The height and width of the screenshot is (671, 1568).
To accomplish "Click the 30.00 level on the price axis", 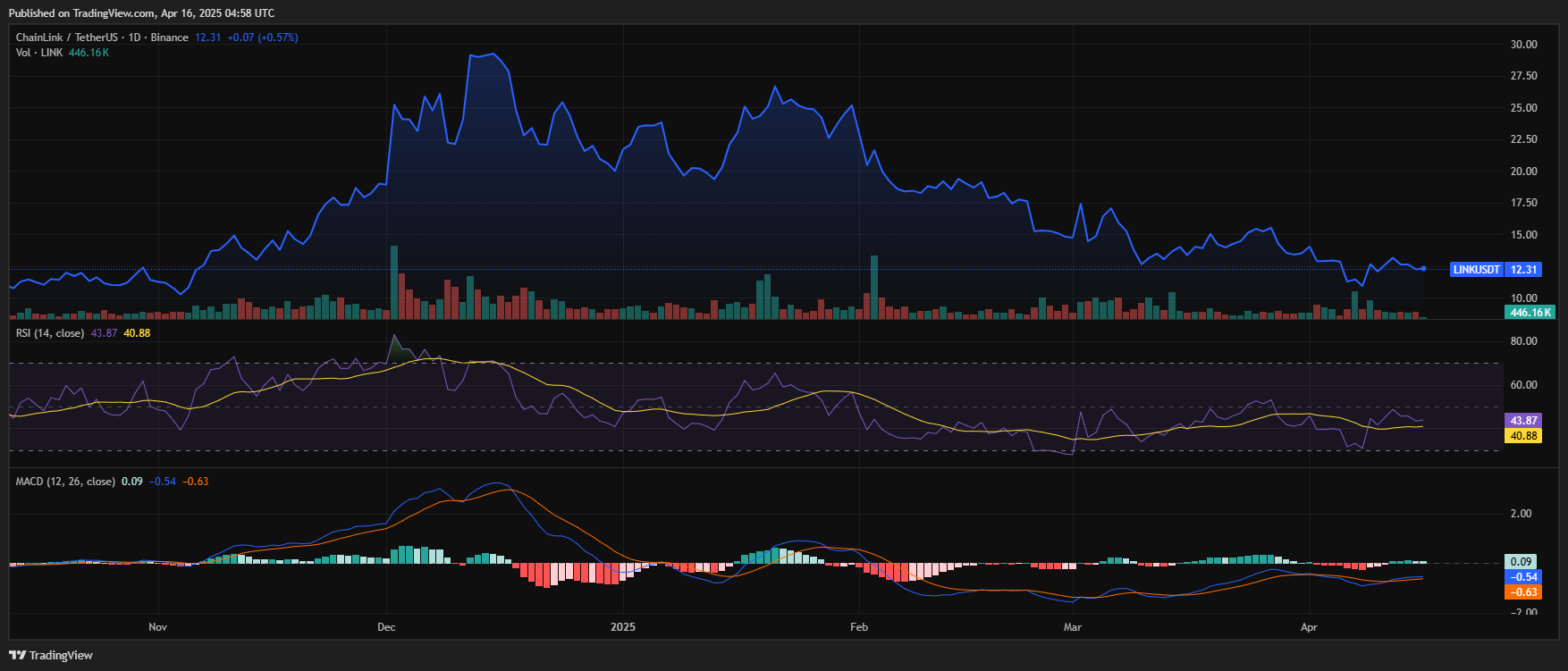I will 1523,45.
